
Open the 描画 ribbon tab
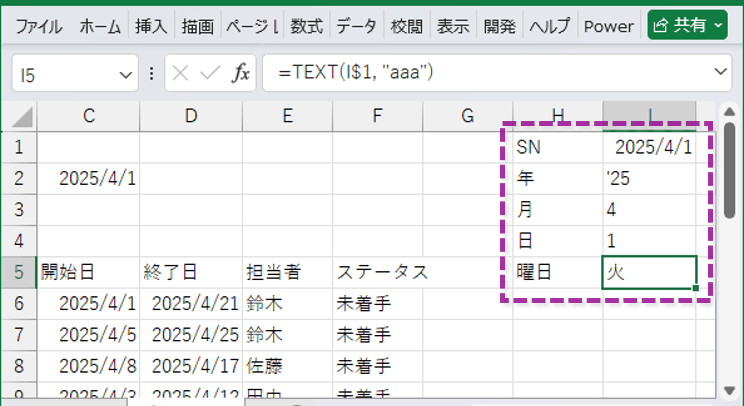click(197, 26)
